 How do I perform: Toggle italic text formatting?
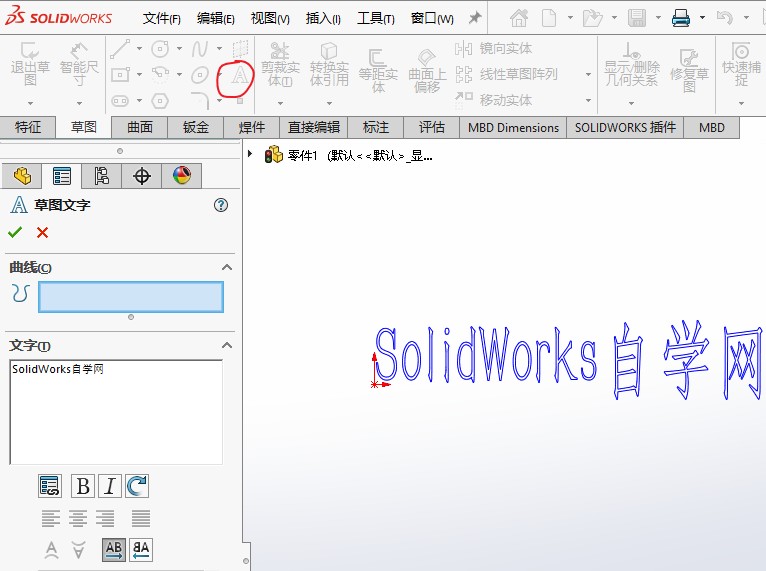109,486
